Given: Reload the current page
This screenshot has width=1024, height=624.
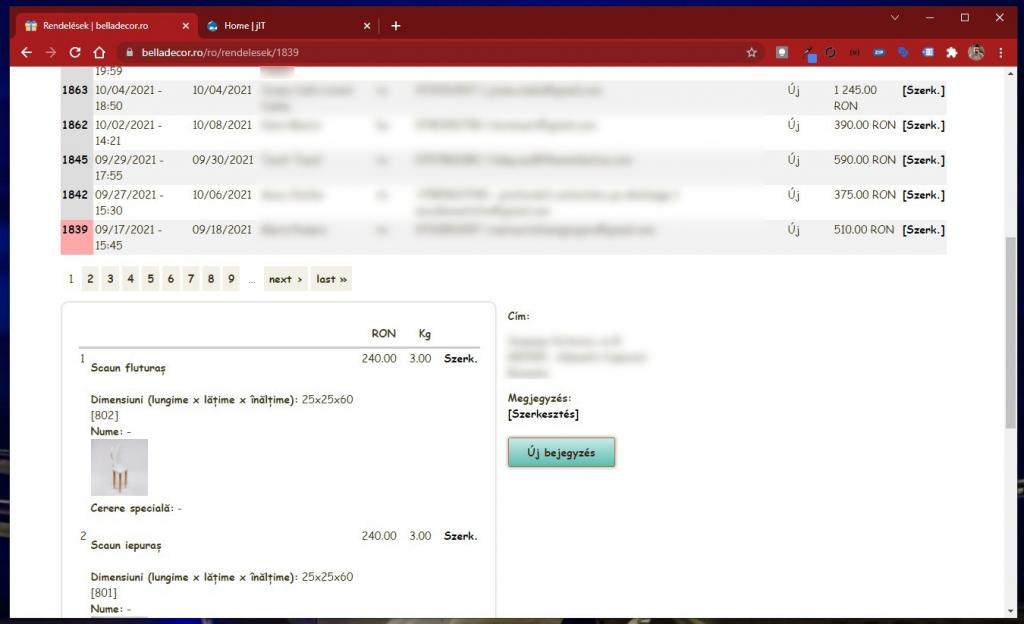Looking at the screenshot, I should [x=75, y=53].
